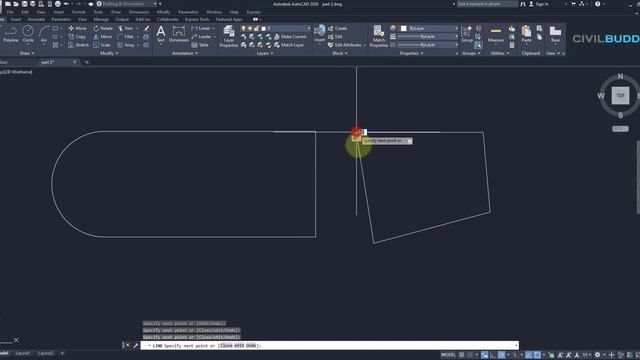Click the Scale tool
640x360 pixels.
tap(102, 45)
